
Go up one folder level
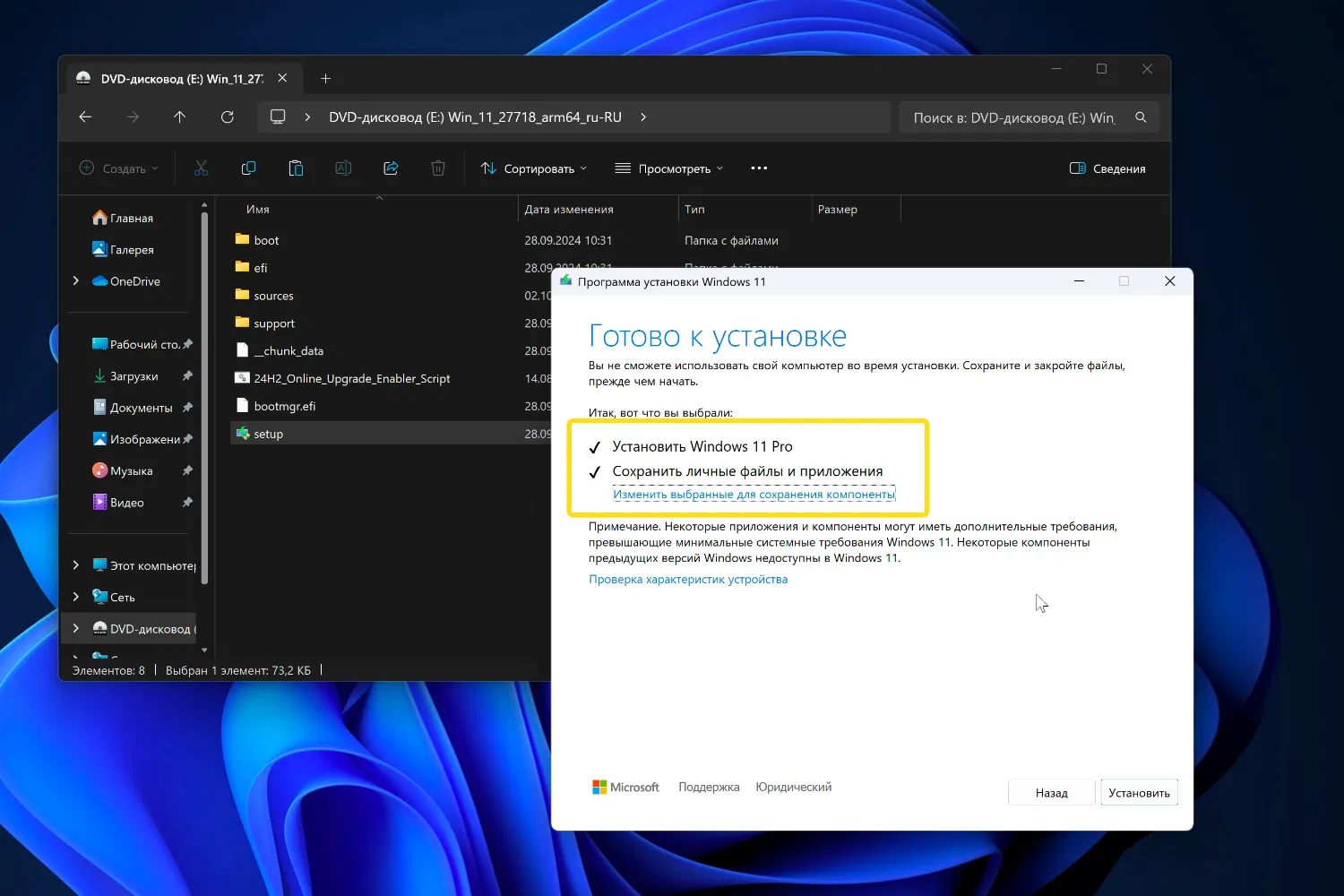point(179,117)
